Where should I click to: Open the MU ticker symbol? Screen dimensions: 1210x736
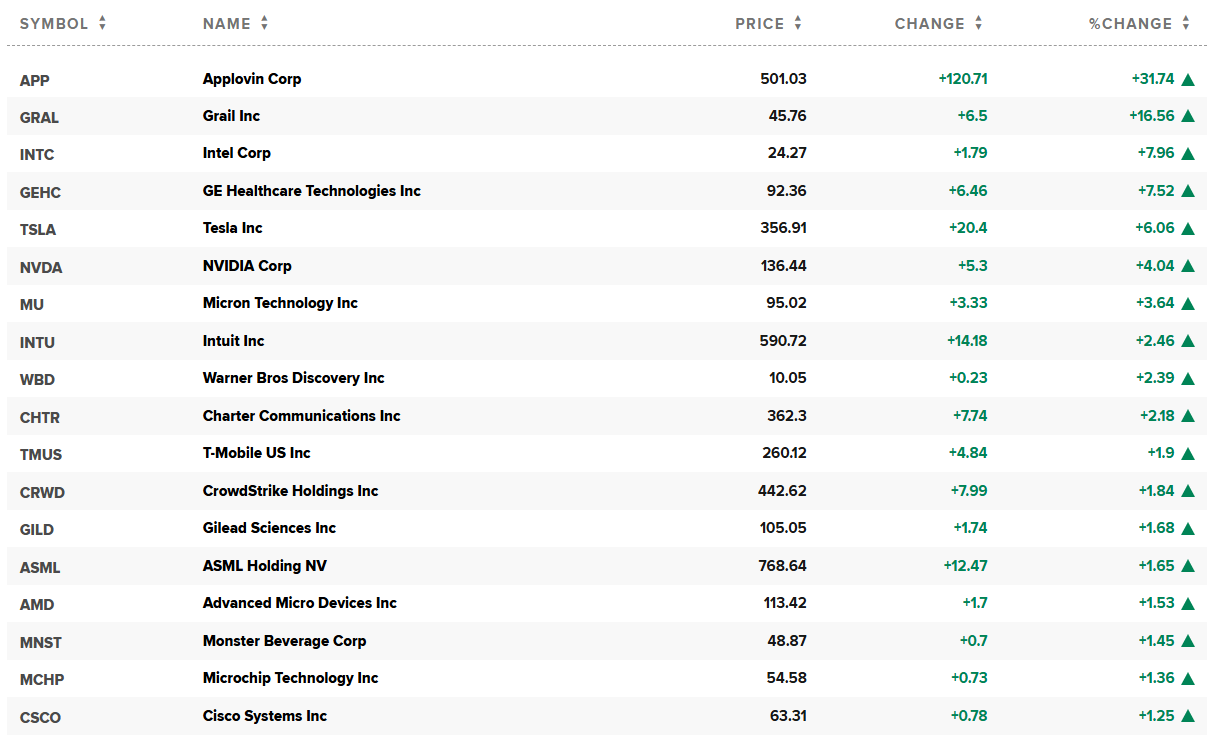pos(32,305)
